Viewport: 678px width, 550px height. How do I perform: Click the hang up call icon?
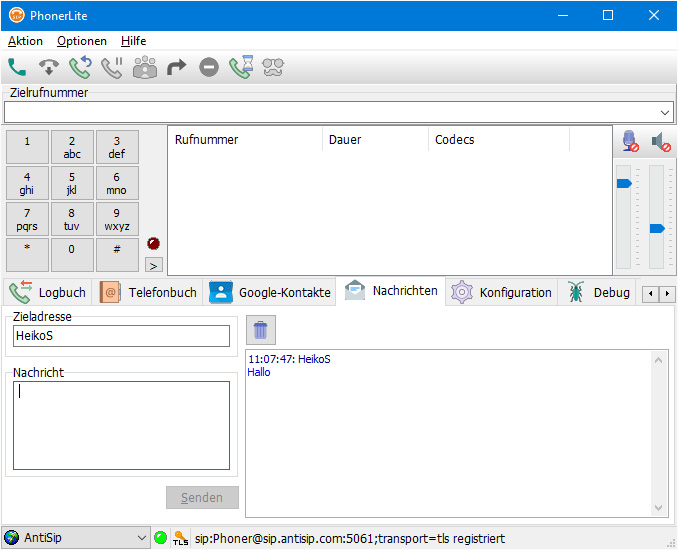[48, 68]
